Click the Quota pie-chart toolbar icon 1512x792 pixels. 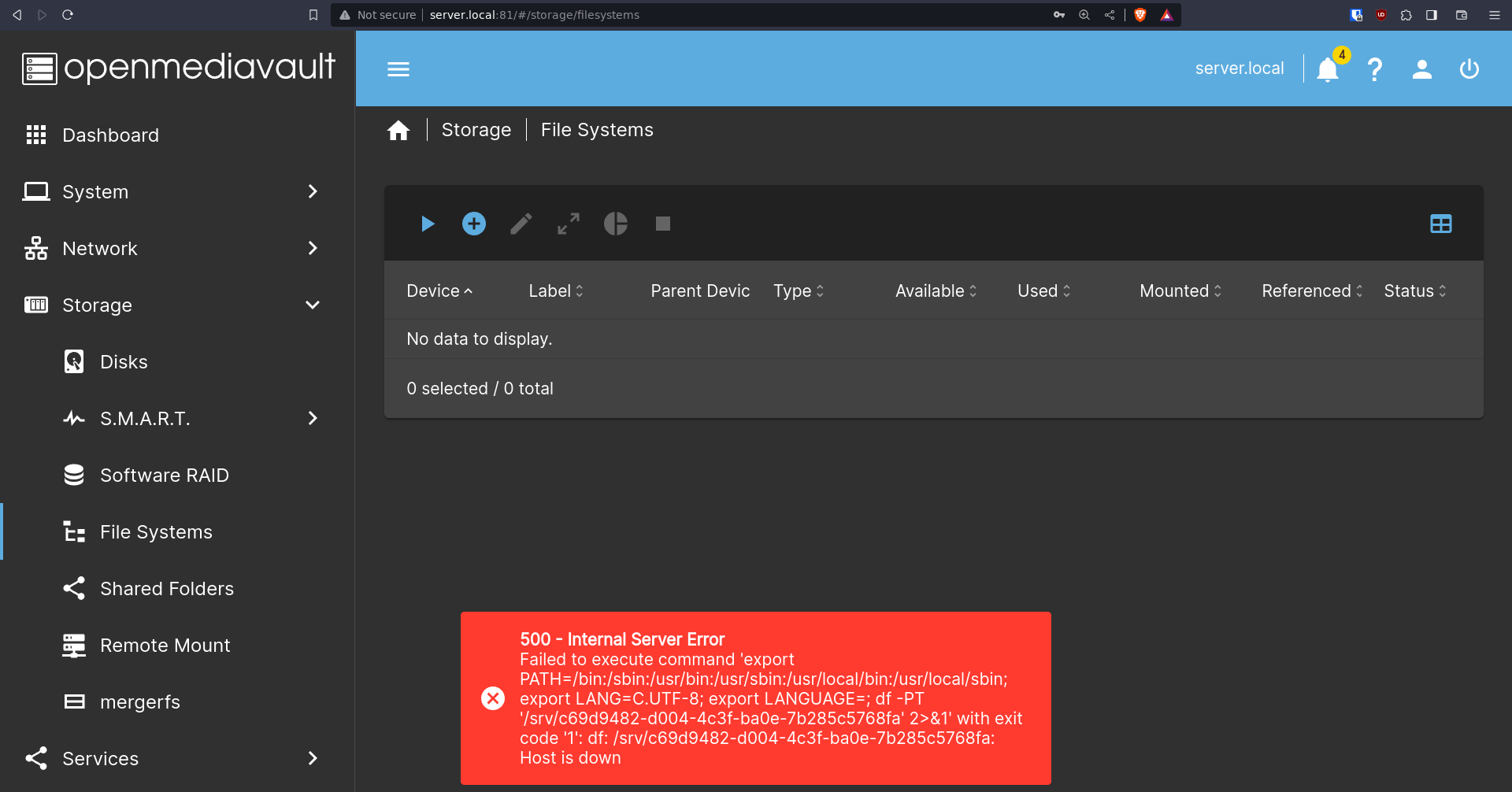tap(615, 224)
